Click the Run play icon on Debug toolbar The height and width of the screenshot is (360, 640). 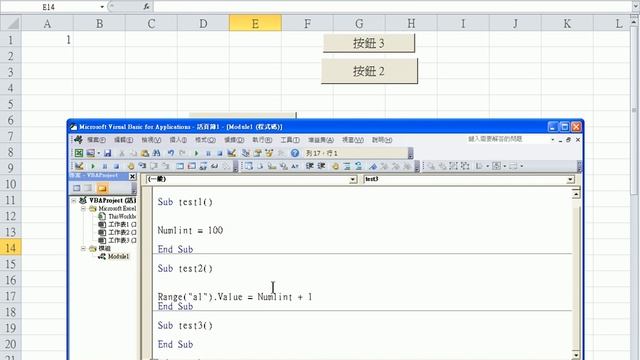[93, 166]
